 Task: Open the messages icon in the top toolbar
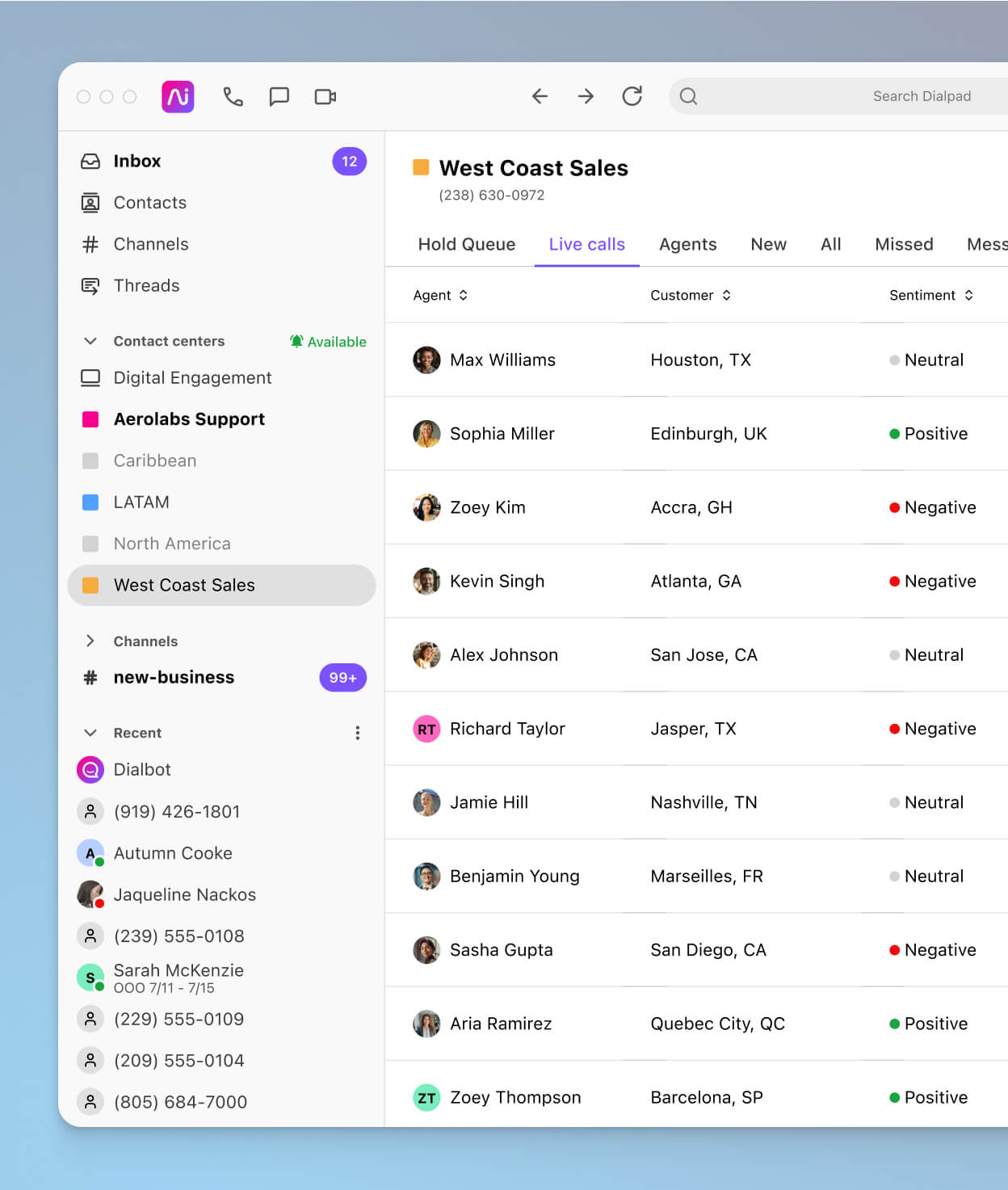click(279, 96)
